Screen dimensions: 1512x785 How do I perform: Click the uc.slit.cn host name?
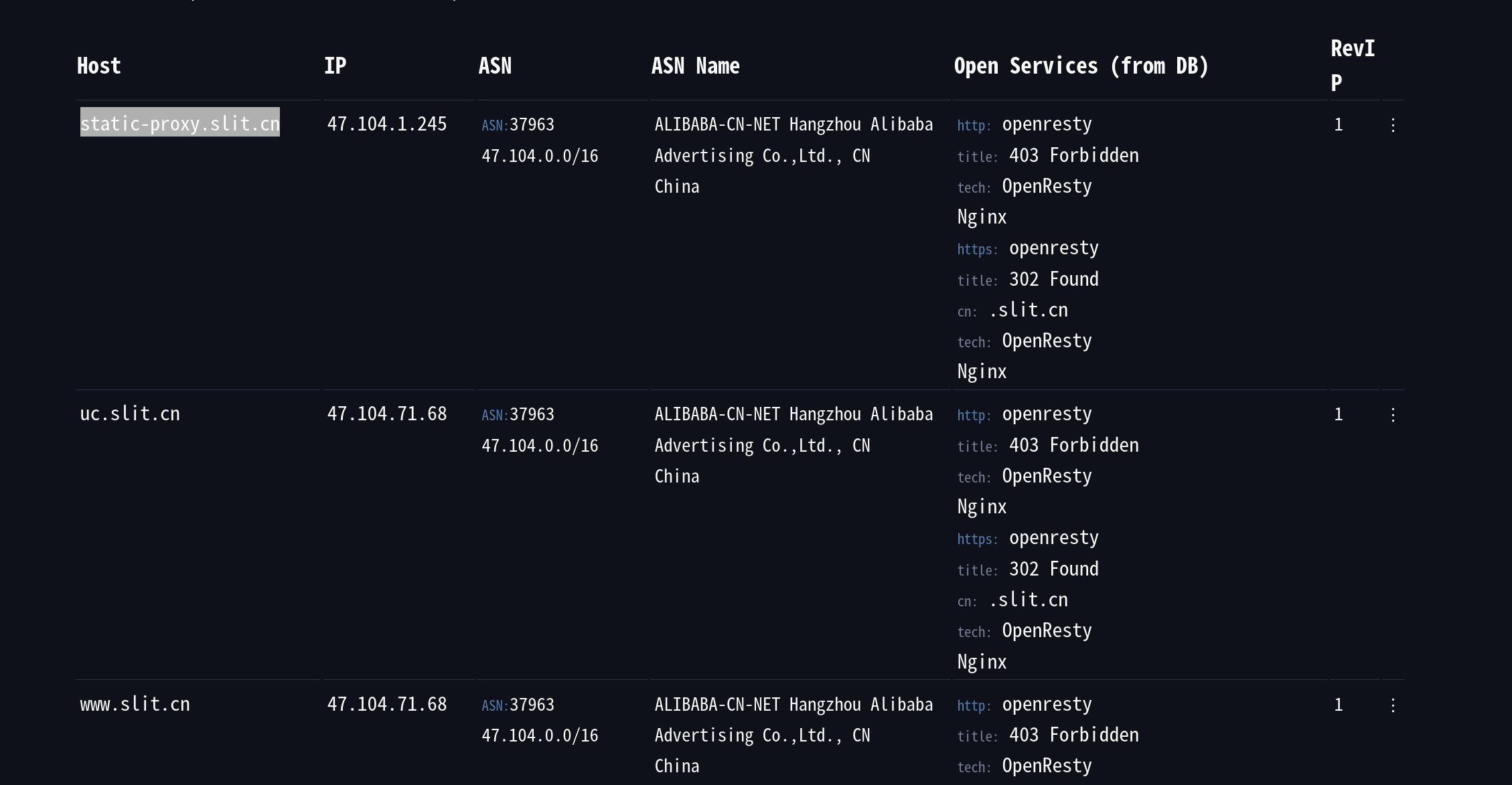130,414
